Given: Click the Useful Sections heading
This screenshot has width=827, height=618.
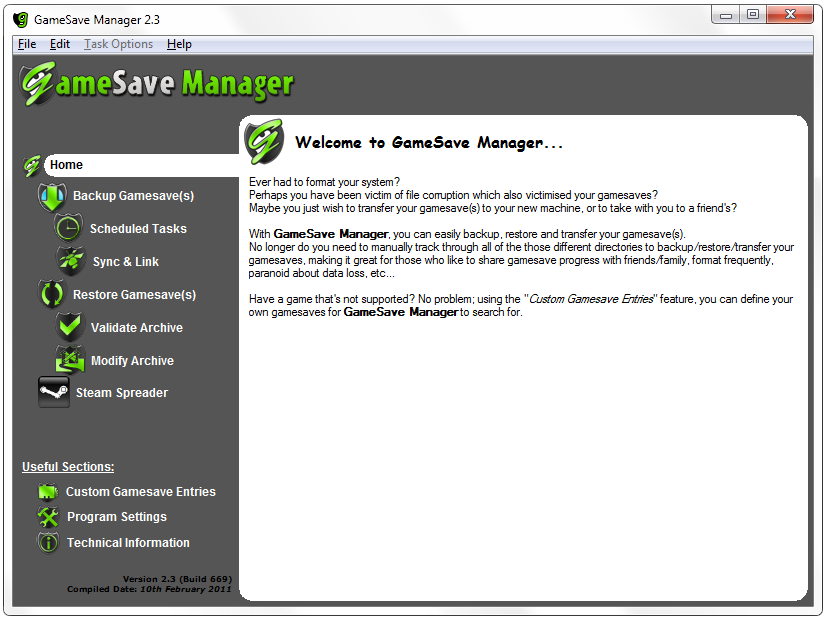Looking at the screenshot, I should point(68,467).
